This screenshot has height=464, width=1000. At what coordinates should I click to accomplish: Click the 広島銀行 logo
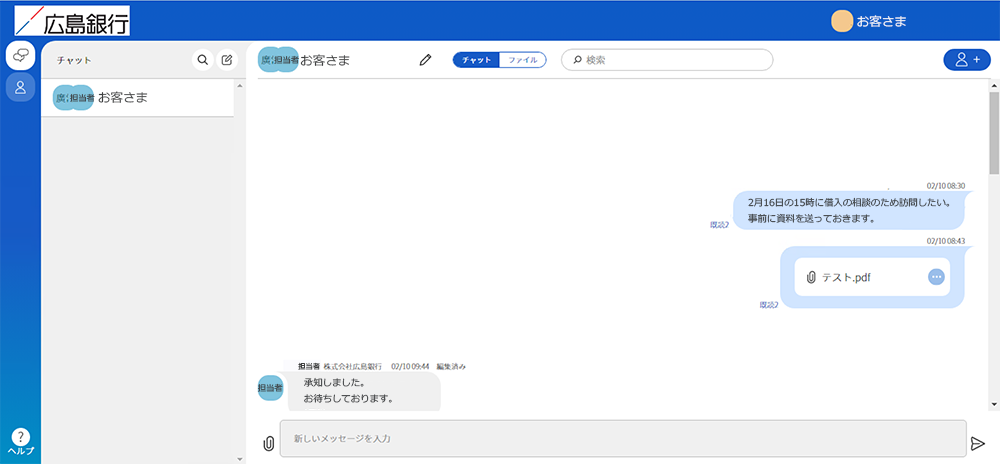point(72,21)
